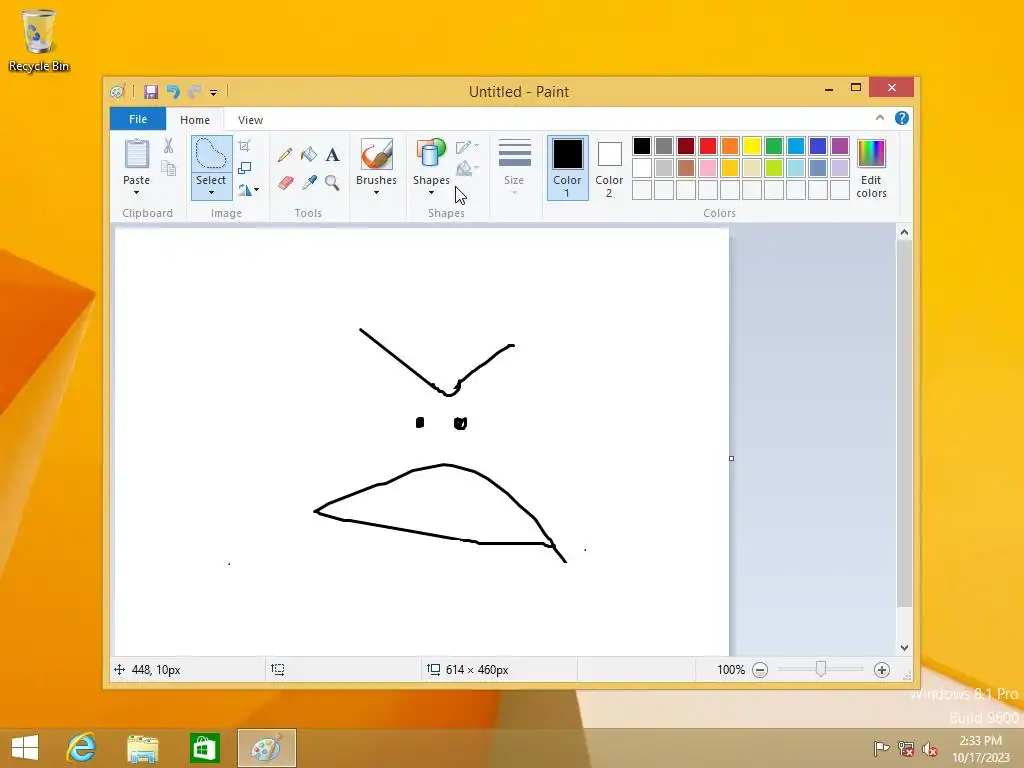1024x768 pixels.
Task: Click the zoom in plus button
Action: coord(882,669)
